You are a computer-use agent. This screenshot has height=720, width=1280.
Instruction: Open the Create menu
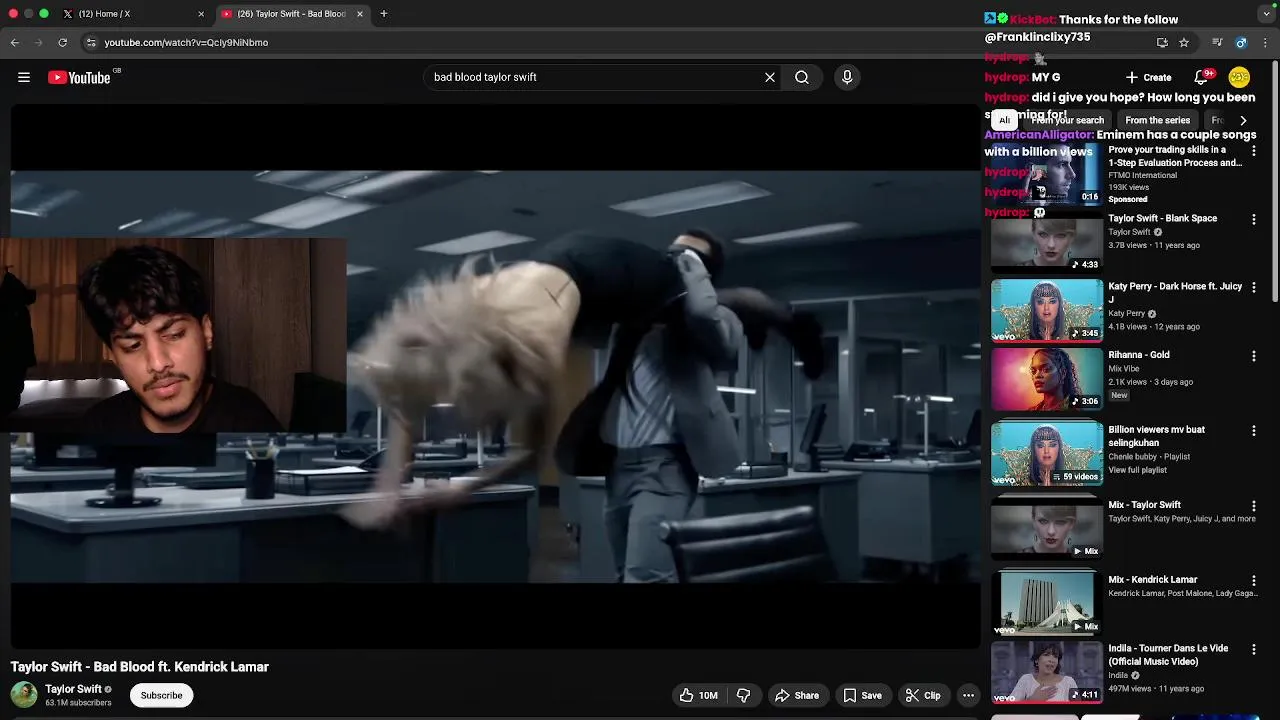[1148, 77]
